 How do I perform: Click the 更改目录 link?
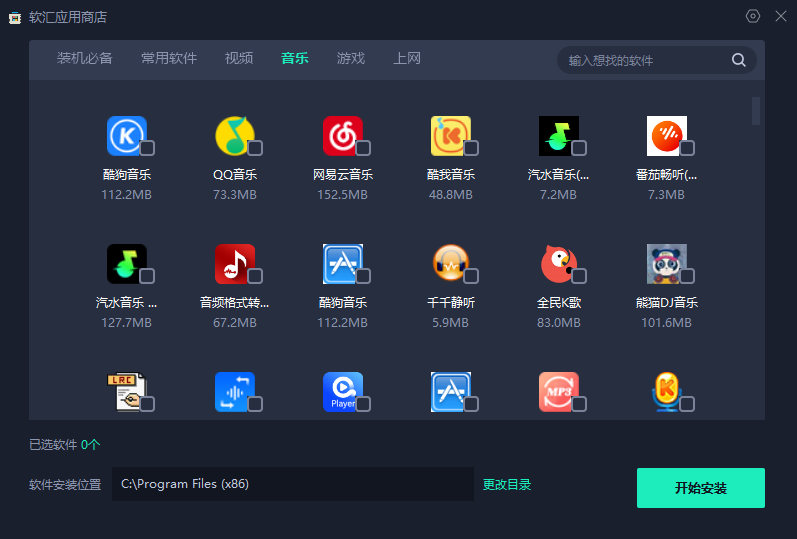(x=507, y=485)
